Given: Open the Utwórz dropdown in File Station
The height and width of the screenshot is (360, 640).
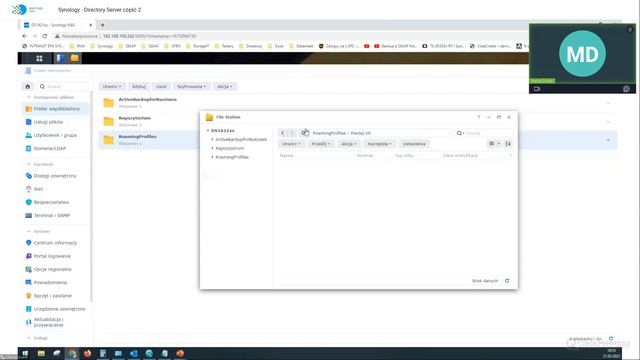Looking at the screenshot, I should (291, 144).
